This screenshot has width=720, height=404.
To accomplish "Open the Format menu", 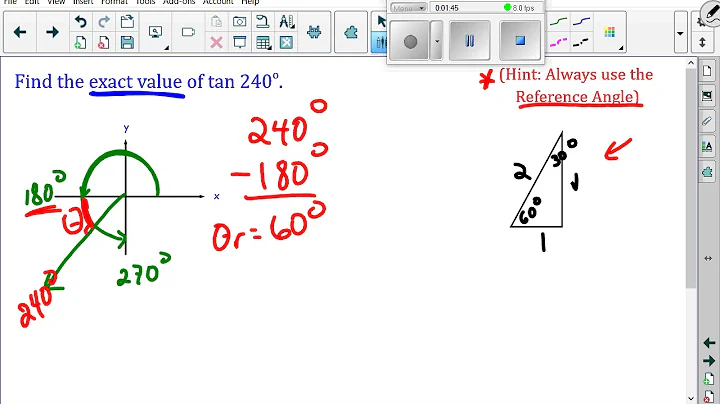I will click(114, 2).
